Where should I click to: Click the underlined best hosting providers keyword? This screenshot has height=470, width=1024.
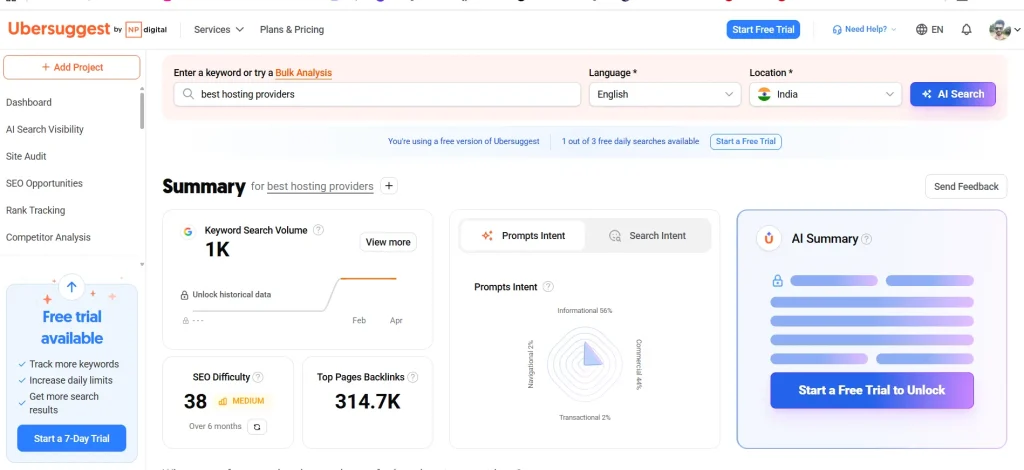(x=320, y=187)
